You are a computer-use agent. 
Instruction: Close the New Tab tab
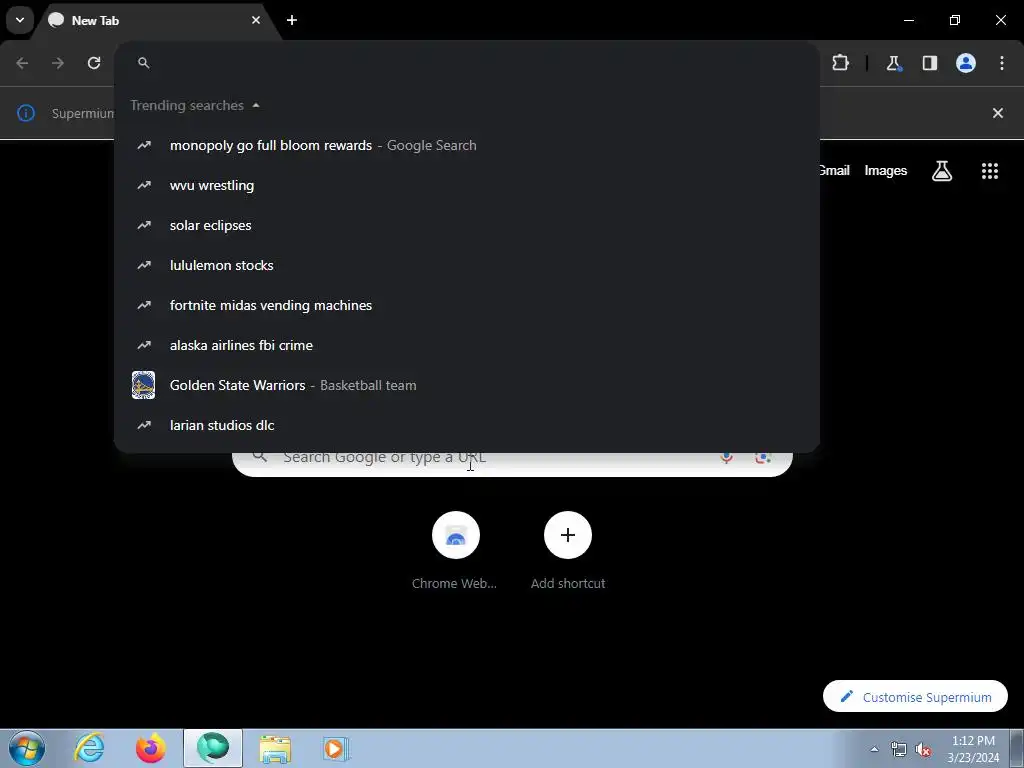pos(256,20)
